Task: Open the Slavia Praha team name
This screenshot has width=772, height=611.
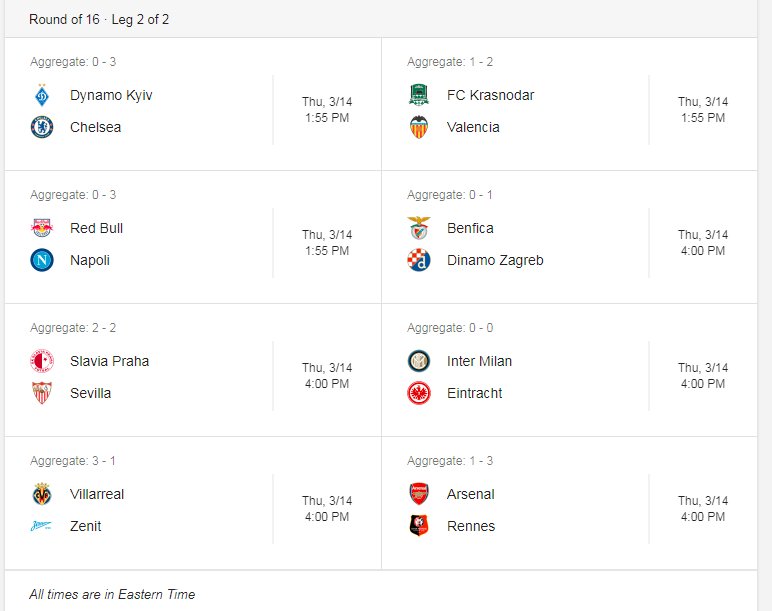Action: point(109,361)
